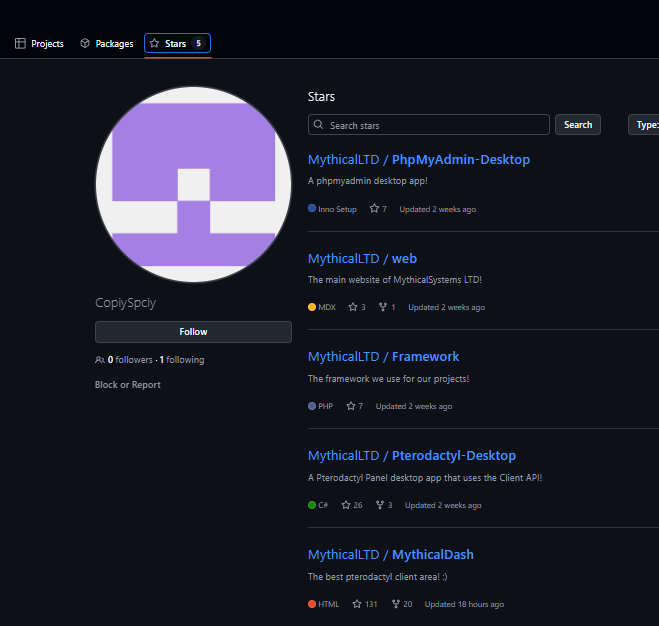Viewport: 659px width, 626px height.
Task: Click the 'PHP' language label
Action: coord(326,406)
